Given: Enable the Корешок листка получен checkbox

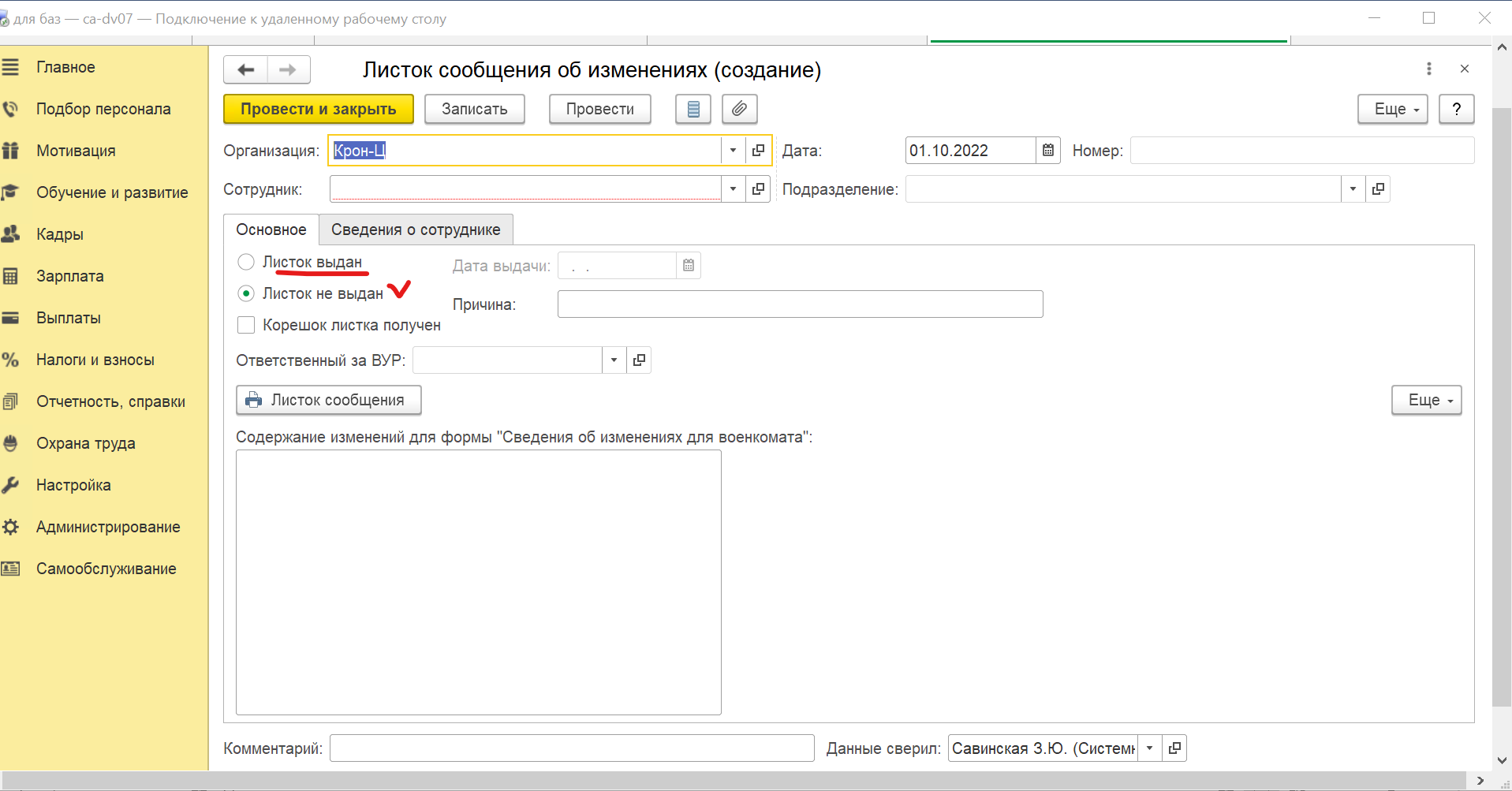Looking at the screenshot, I should [x=246, y=325].
